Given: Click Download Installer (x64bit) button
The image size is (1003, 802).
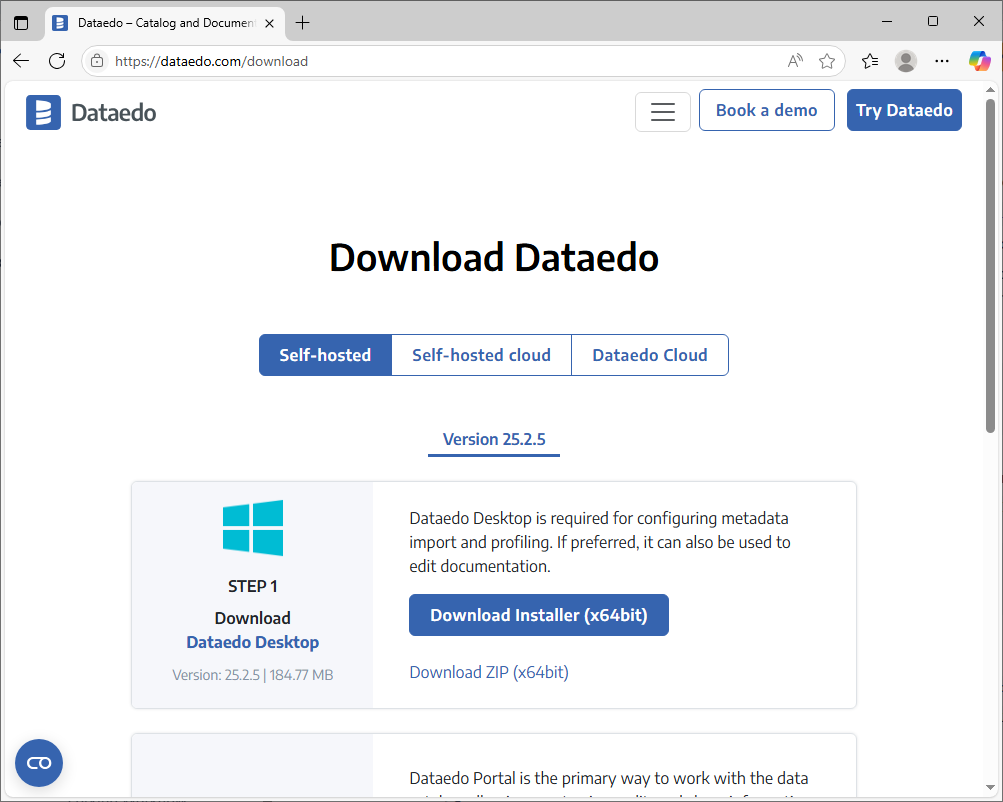Looking at the screenshot, I should point(539,615).
